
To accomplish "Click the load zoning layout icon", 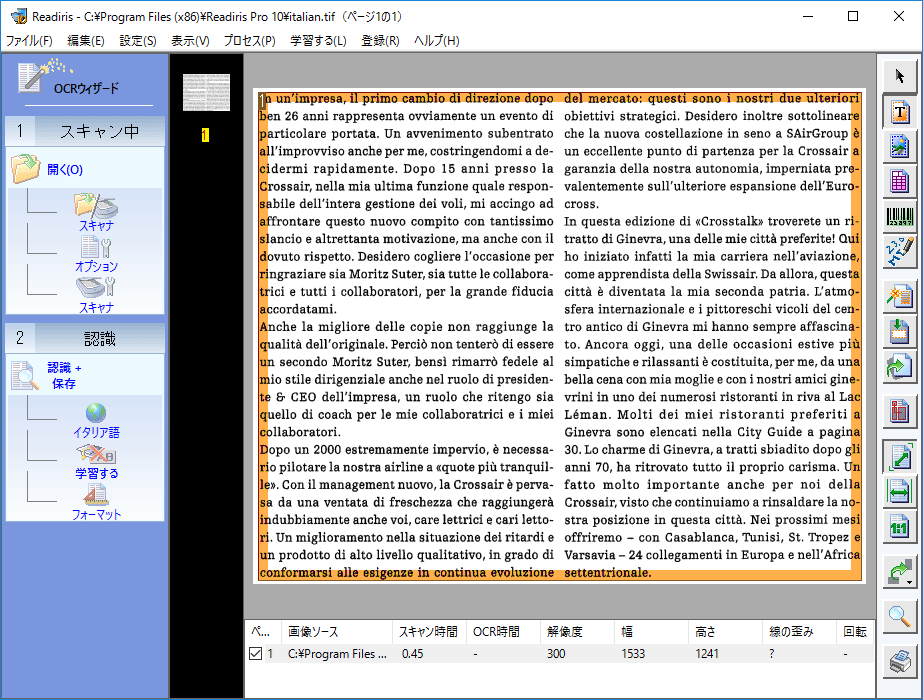I will [899, 331].
